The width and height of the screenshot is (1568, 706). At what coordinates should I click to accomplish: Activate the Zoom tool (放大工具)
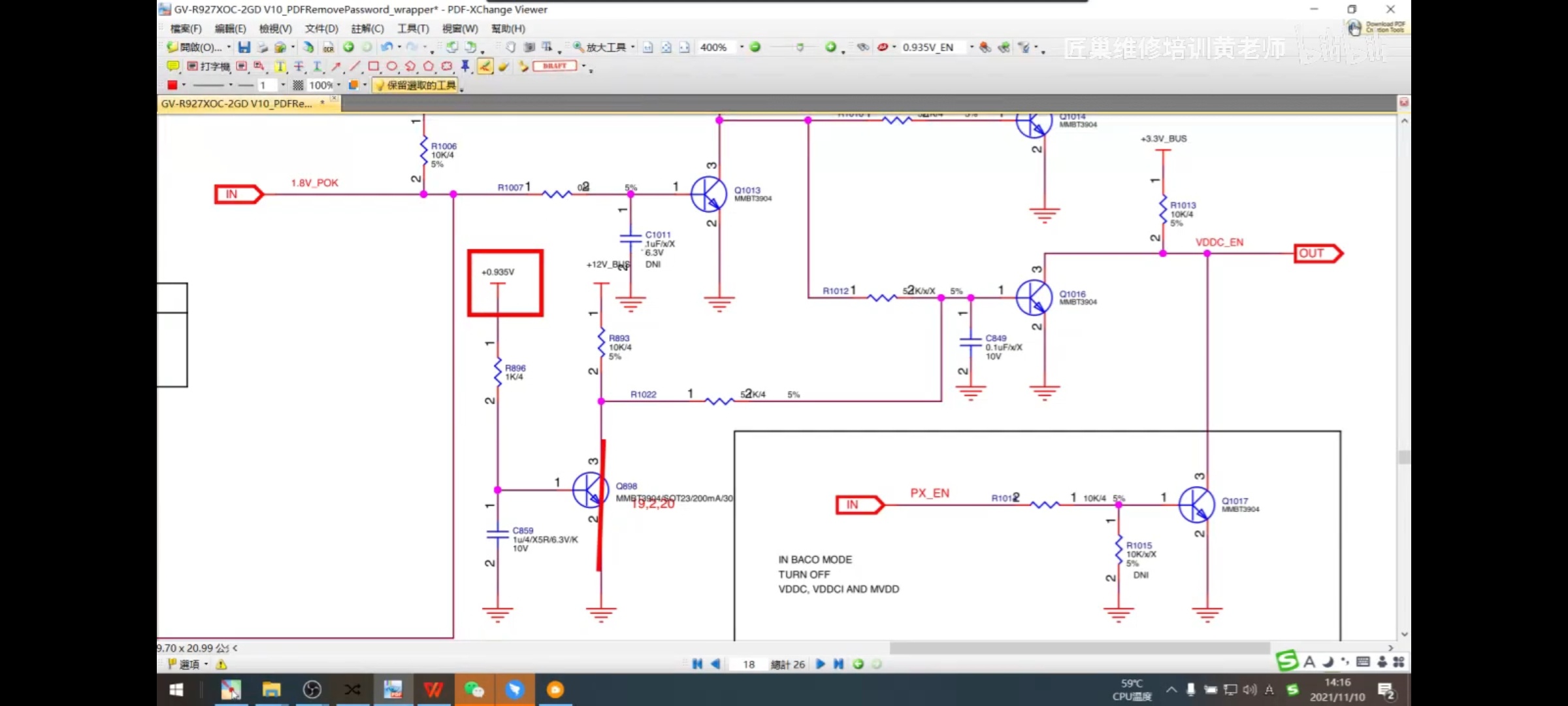600,47
